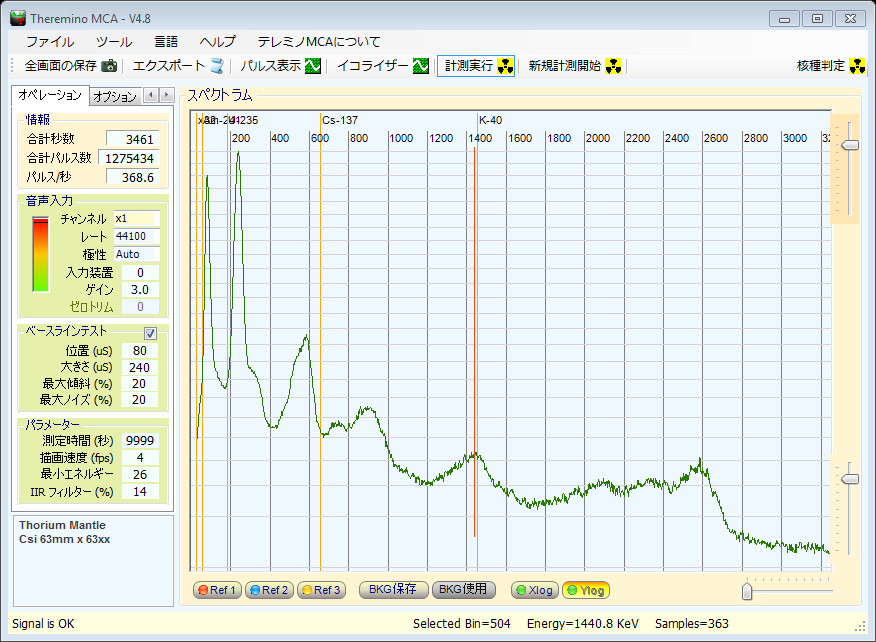Click the equalizer icon beside イコライザー

[421, 66]
